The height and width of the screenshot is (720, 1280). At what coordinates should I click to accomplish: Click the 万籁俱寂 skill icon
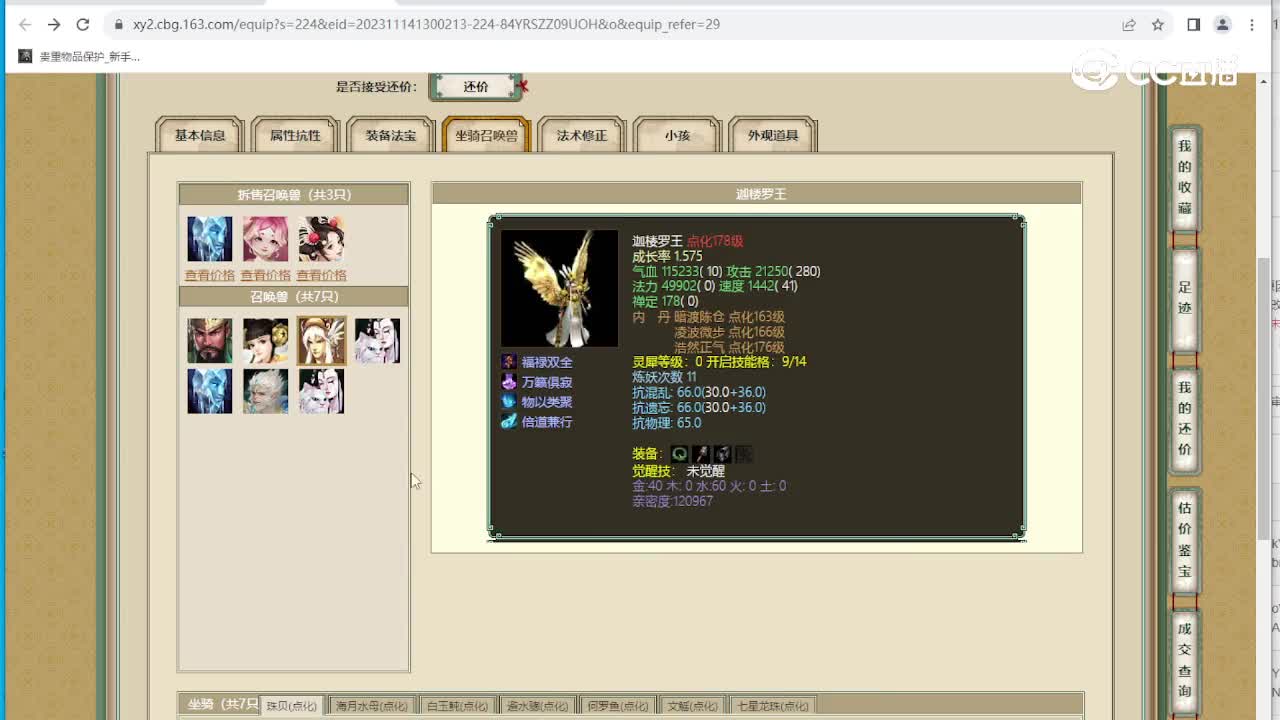click(509, 382)
